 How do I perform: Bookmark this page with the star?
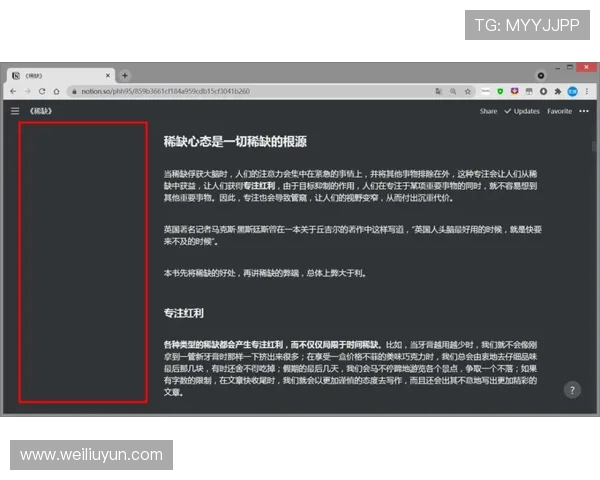tap(468, 91)
